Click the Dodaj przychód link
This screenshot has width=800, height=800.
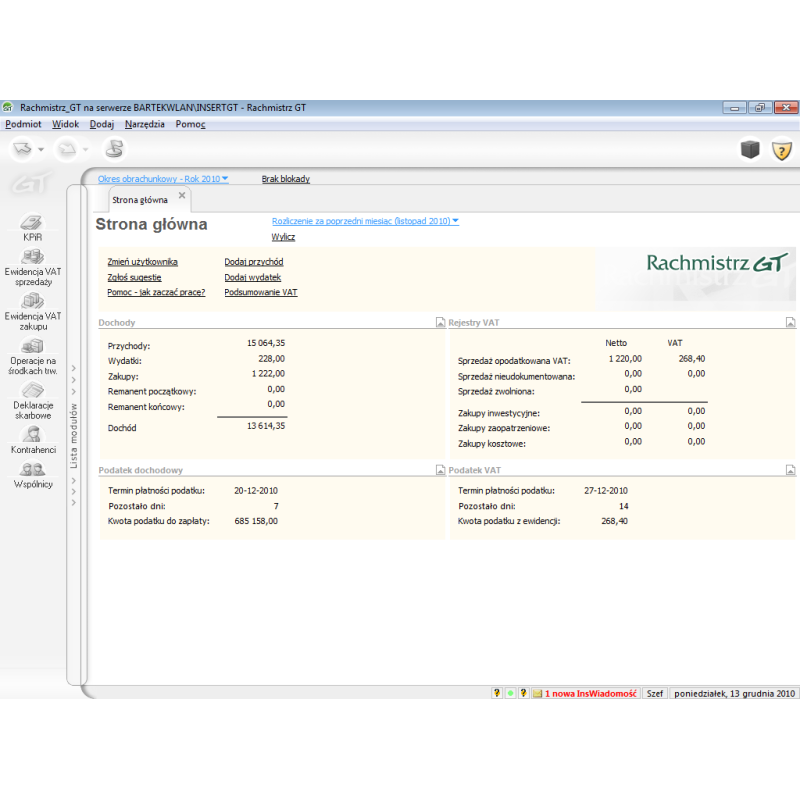[253, 262]
